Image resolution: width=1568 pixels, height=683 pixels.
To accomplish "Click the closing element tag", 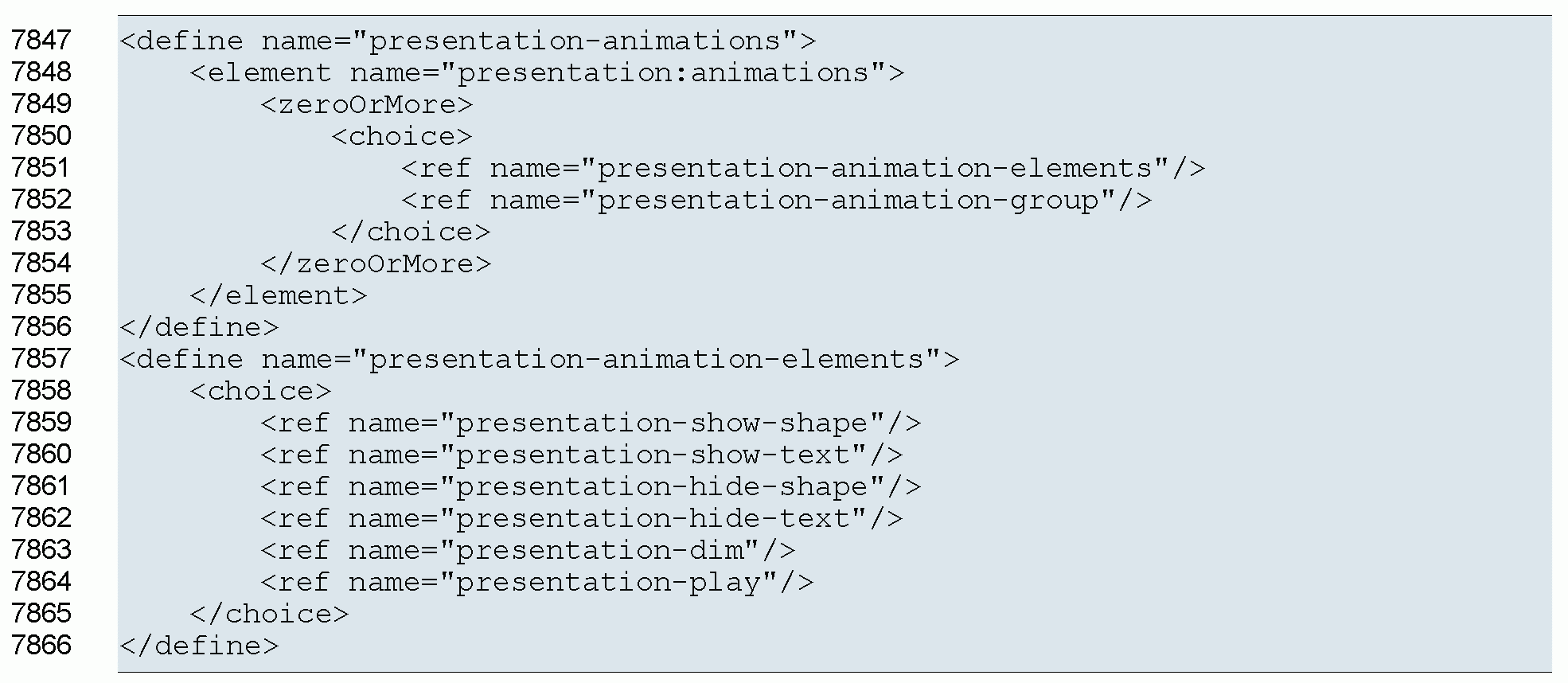I will [279, 295].
